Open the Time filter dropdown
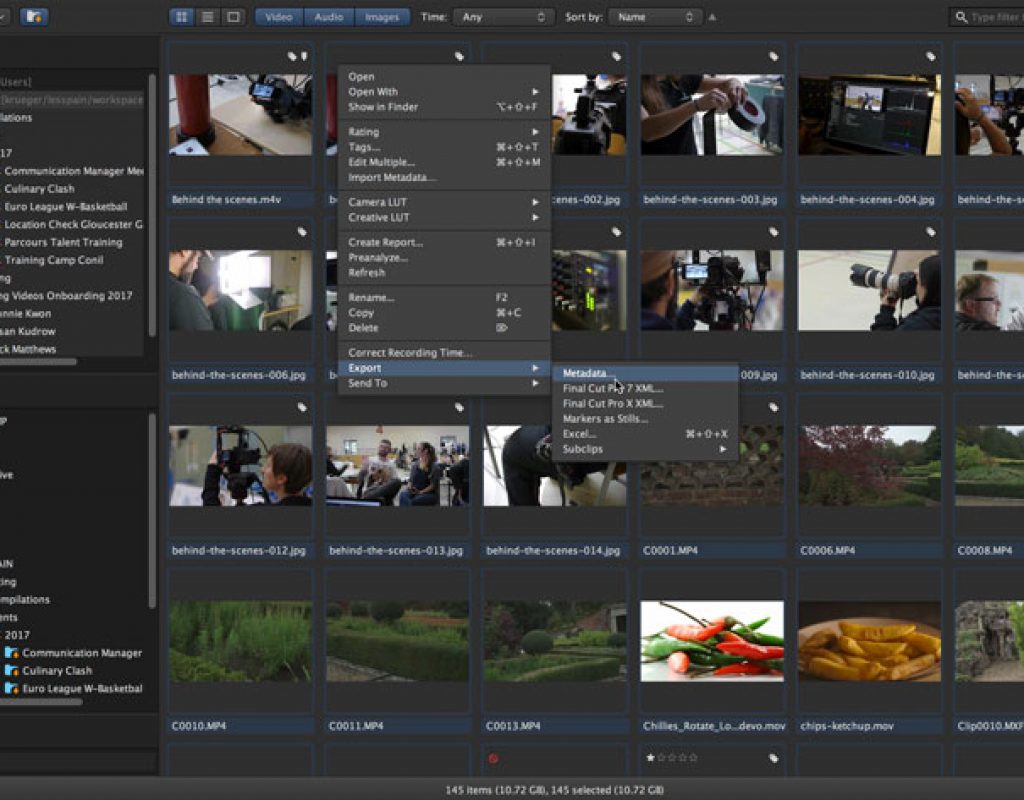1024x800 pixels. [x=504, y=17]
